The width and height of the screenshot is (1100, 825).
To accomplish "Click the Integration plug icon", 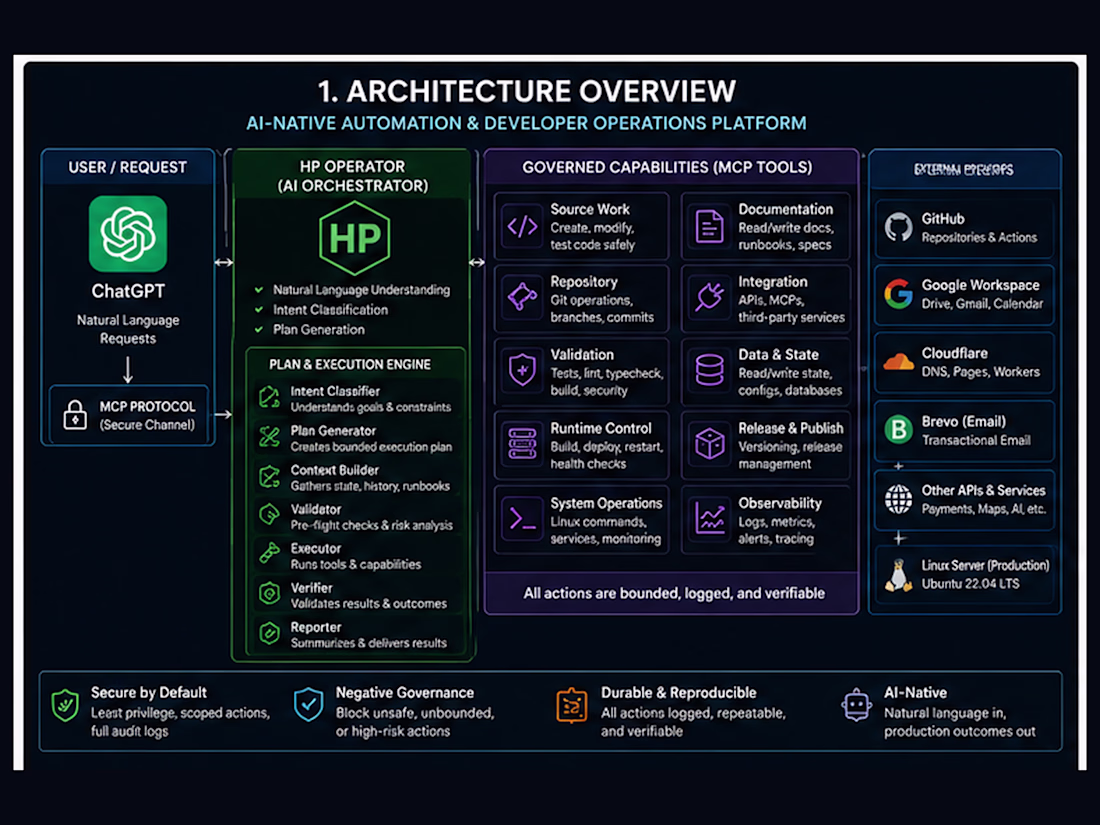I will (709, 297).
